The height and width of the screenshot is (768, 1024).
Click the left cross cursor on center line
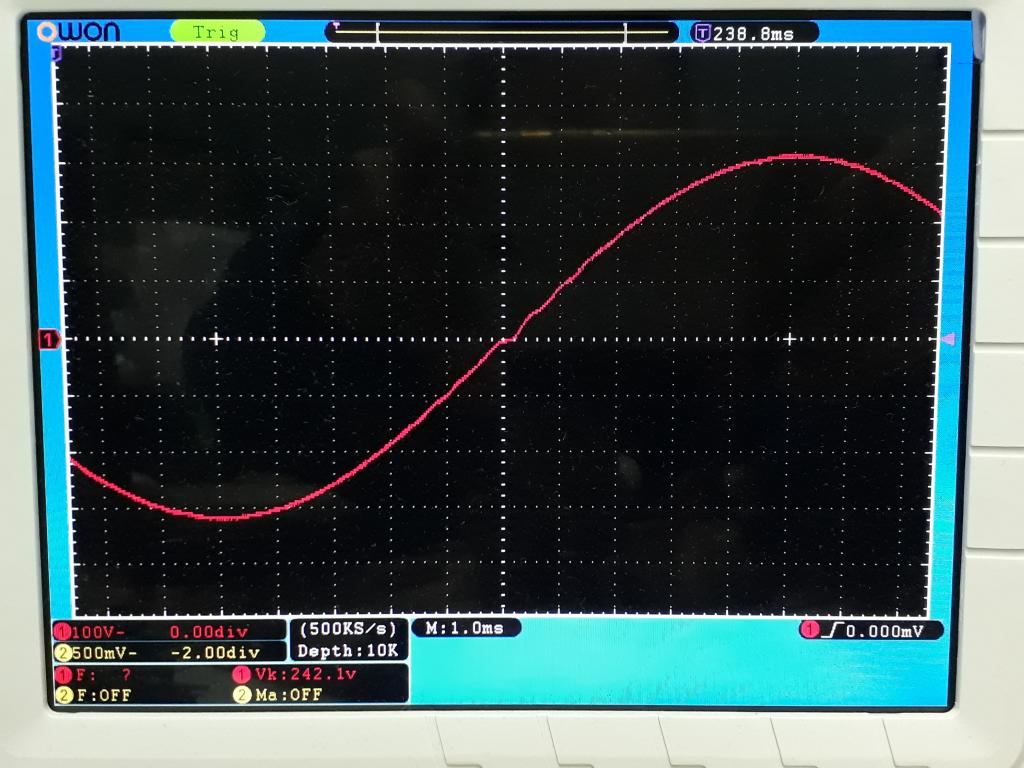[216, 339]
